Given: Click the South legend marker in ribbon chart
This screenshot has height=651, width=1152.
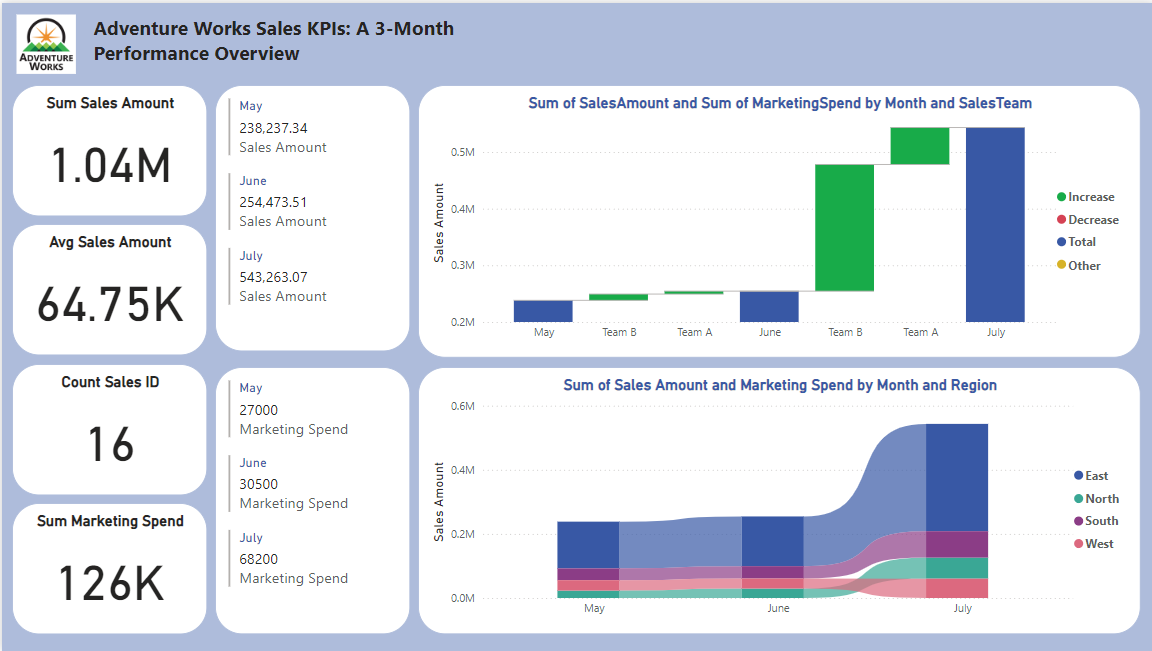Looking at the screenshot, I should (x=1079, y=521).
